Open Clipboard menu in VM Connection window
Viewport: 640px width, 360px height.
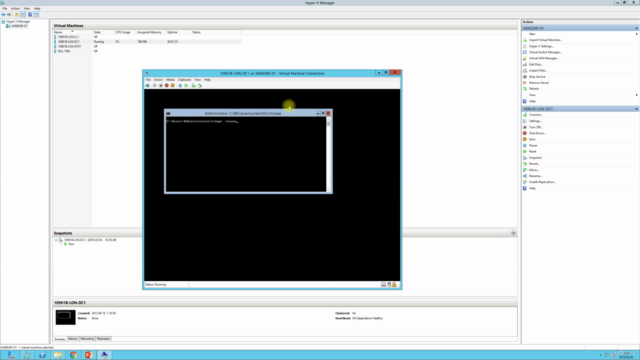pos(184,80)
